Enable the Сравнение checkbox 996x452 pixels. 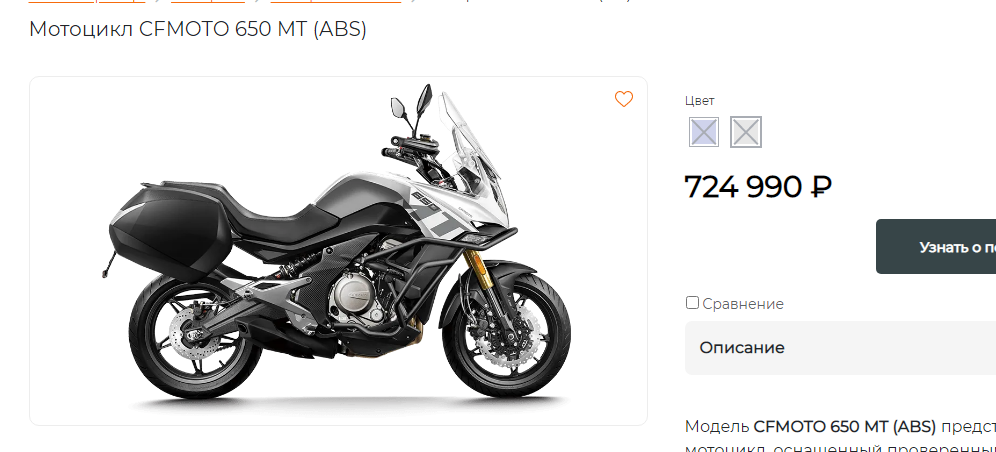point(692,303)
